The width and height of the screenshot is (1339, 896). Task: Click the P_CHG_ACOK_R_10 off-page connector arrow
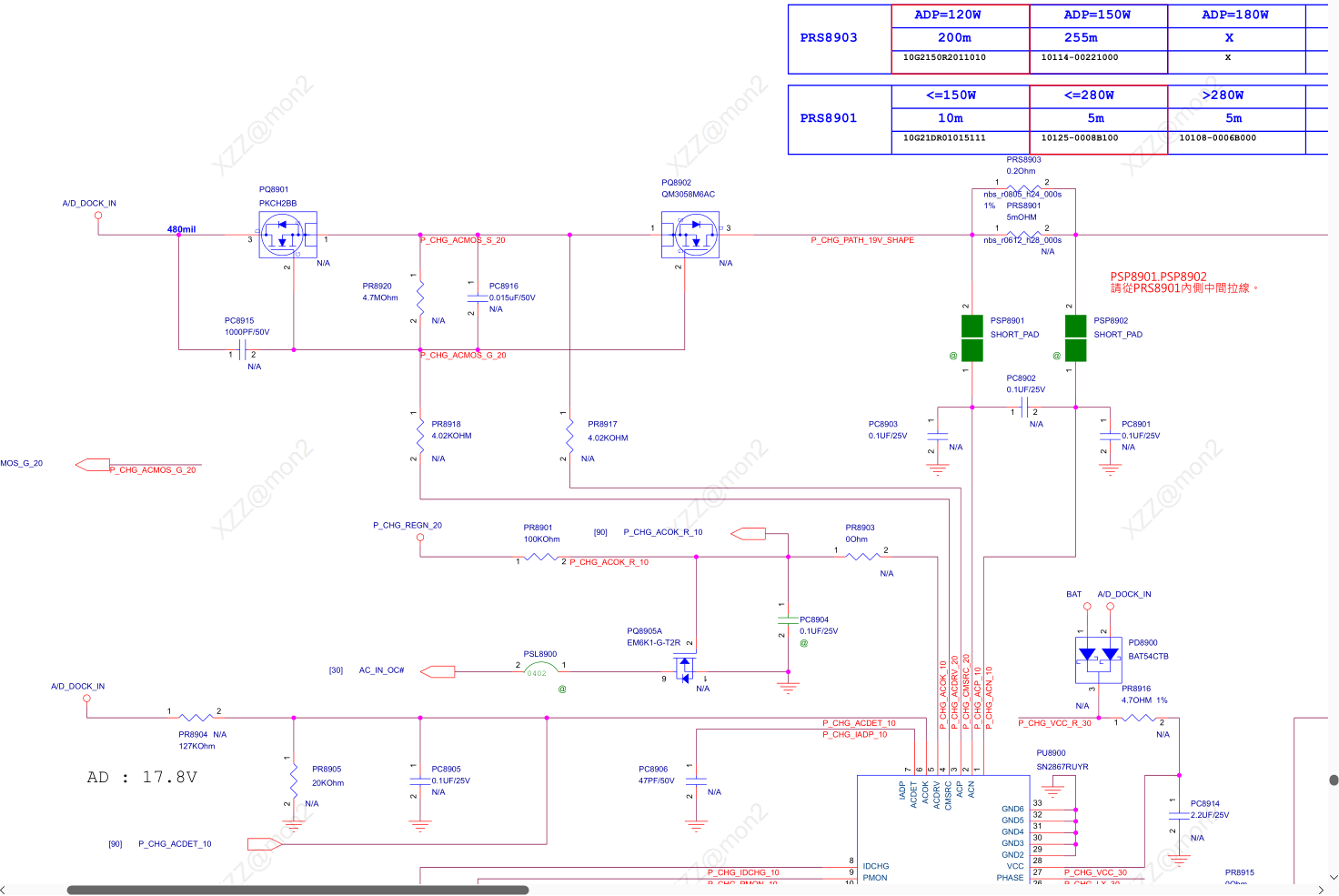749,533
